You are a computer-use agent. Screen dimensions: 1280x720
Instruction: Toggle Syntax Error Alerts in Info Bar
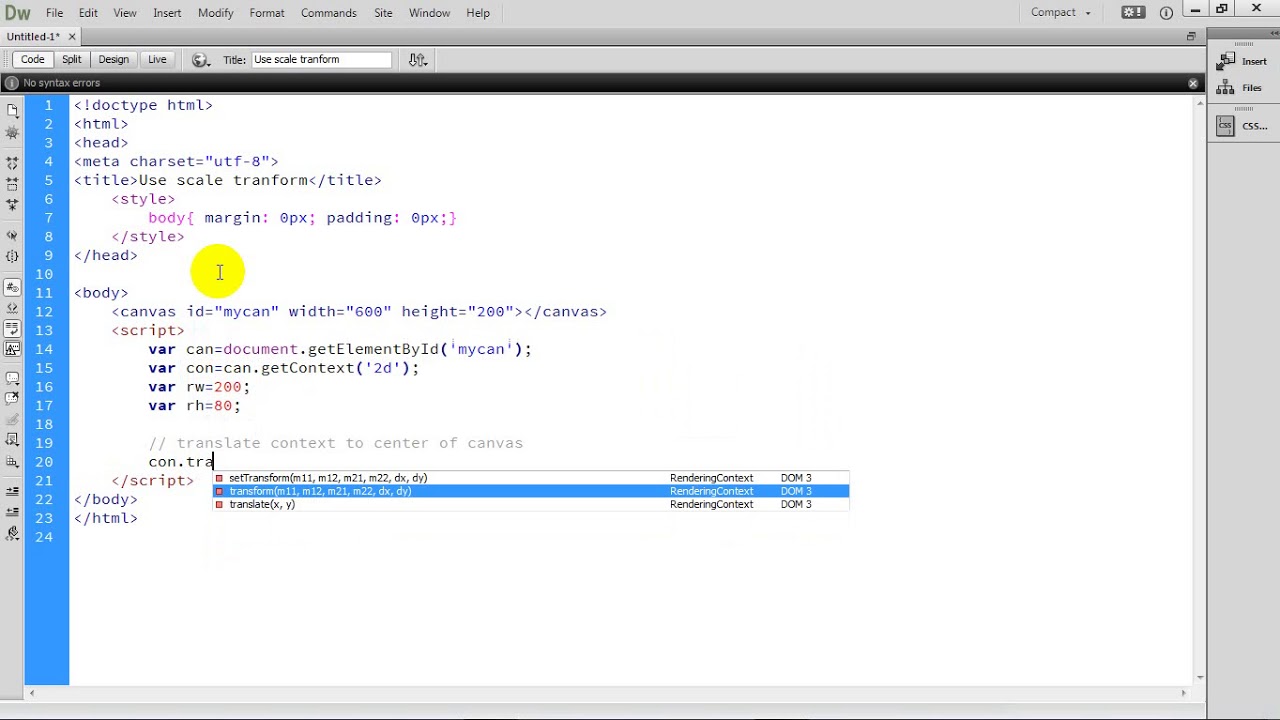[12, 349]
